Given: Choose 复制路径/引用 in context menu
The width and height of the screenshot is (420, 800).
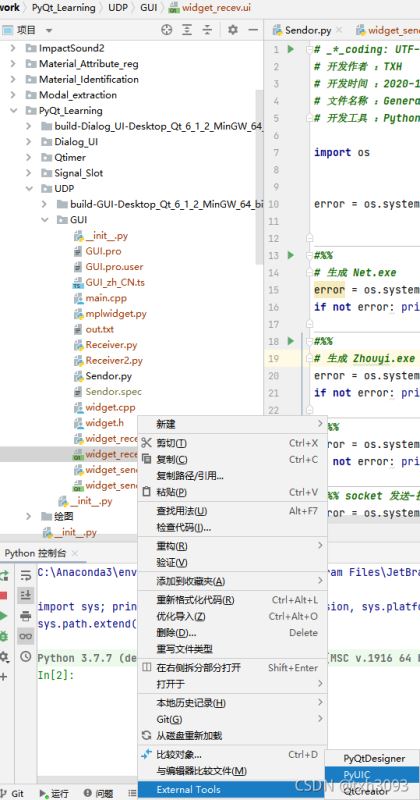Looking at the screenshot, I should [190, 476].
